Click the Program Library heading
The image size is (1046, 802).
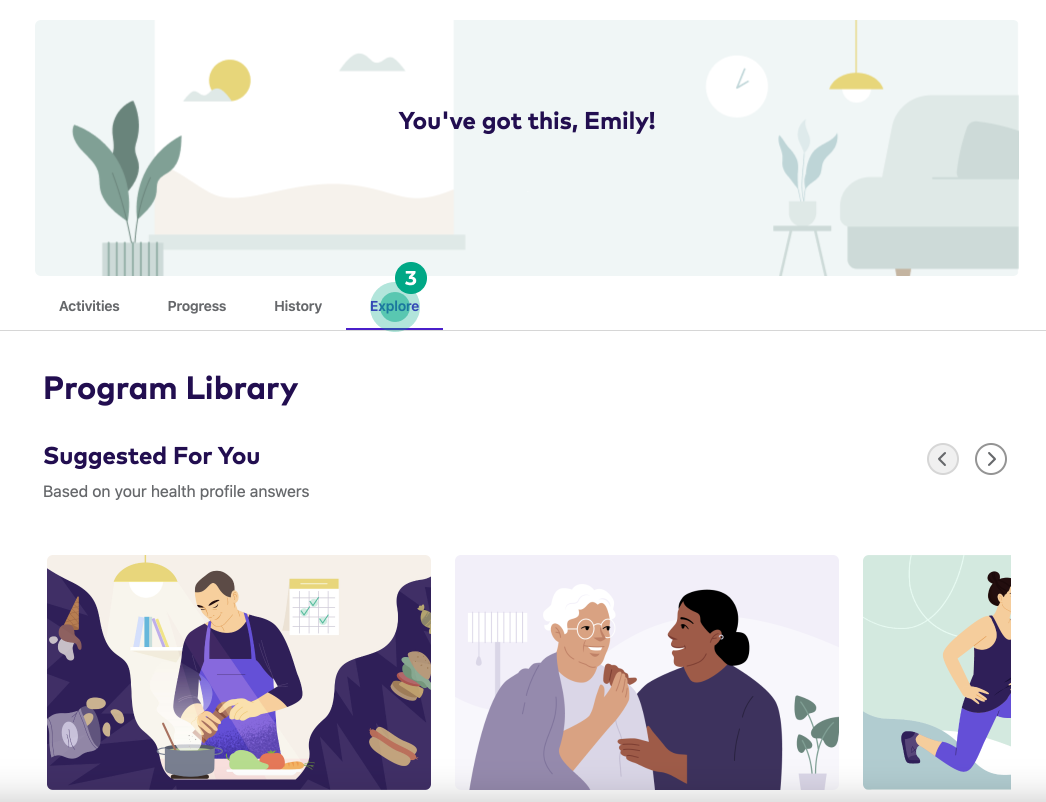[x=171, y=389]
